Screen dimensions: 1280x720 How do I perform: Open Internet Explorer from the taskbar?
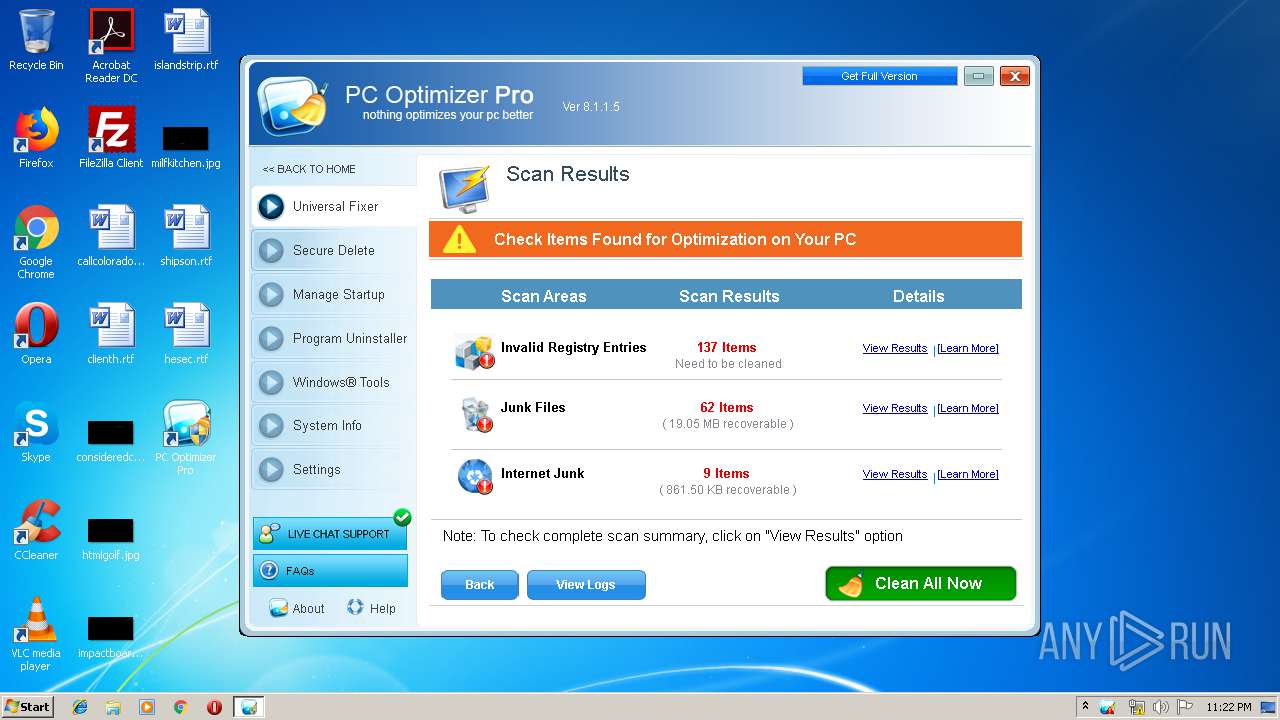click(80, 707)
